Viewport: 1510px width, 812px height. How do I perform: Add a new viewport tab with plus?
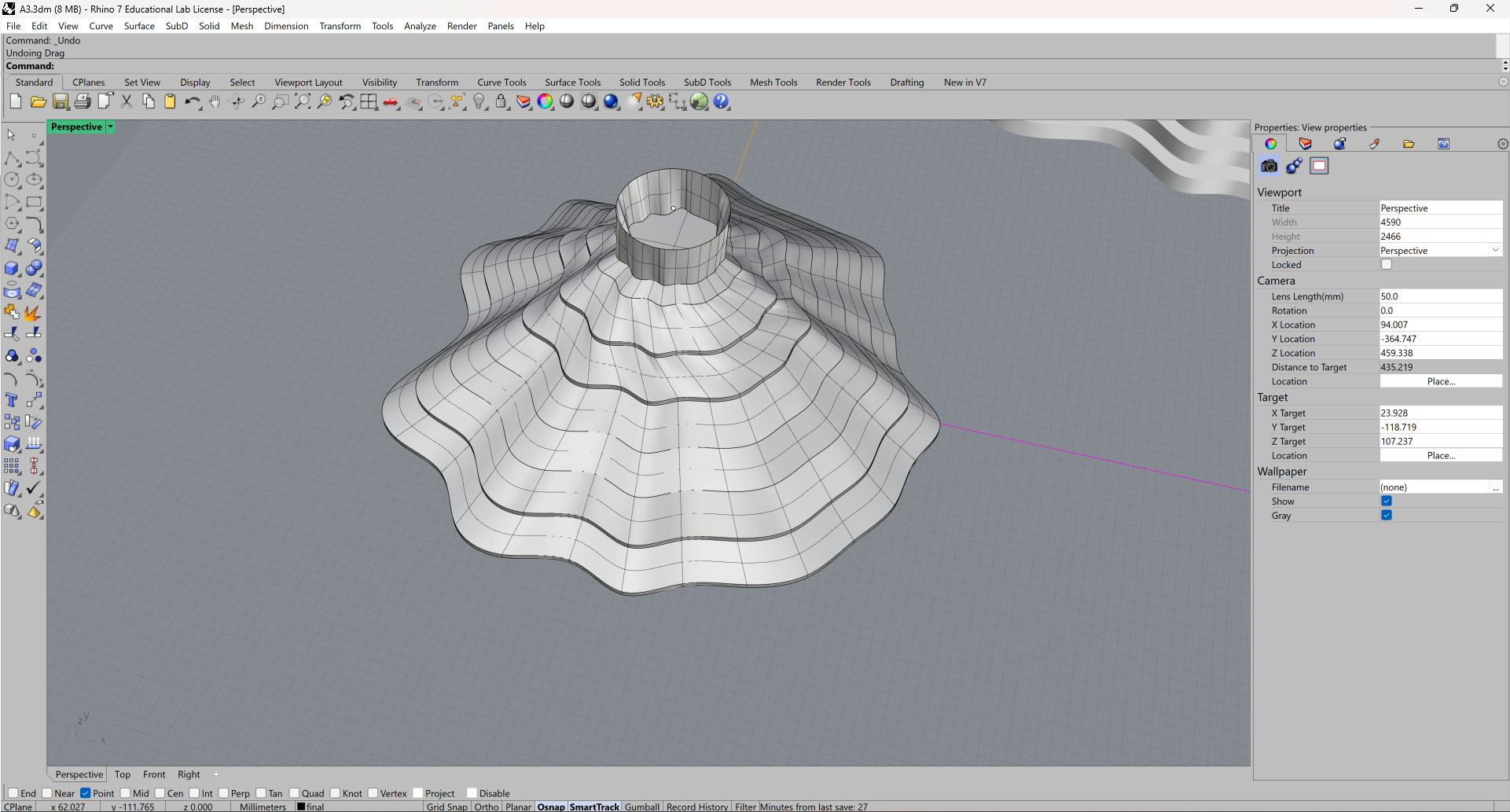coord(216,774)
